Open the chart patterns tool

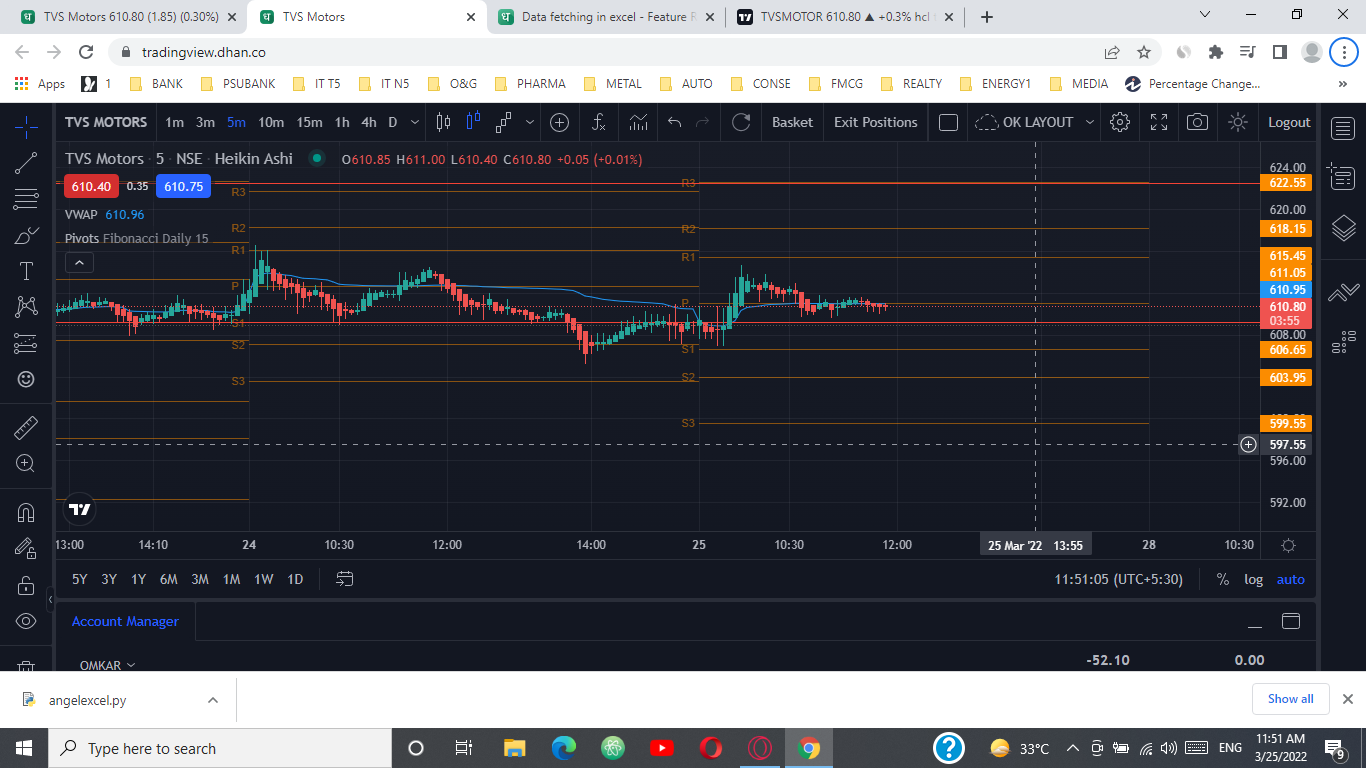pos(26,307)
